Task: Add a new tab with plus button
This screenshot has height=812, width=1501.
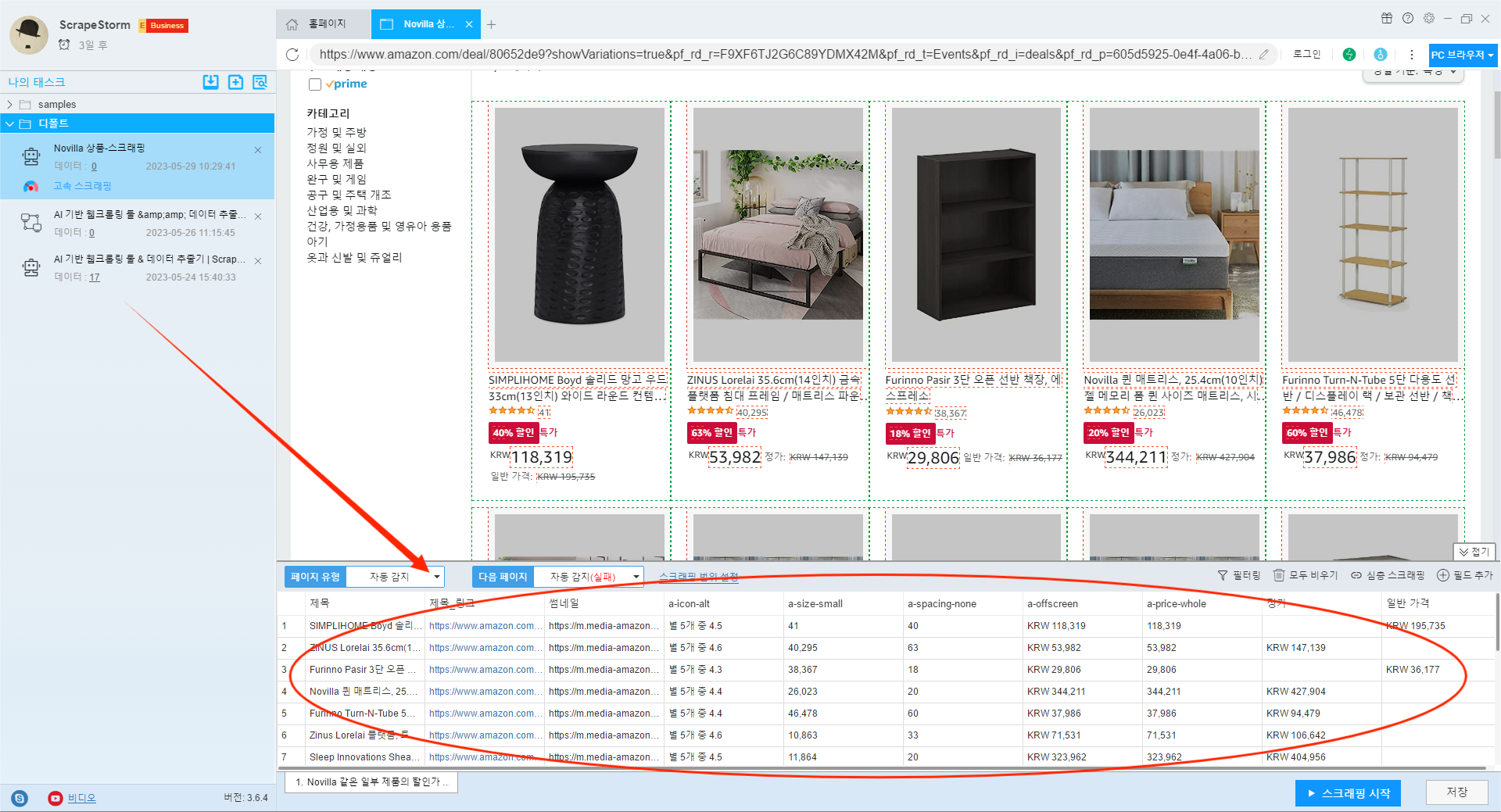Action: (491, 25)
